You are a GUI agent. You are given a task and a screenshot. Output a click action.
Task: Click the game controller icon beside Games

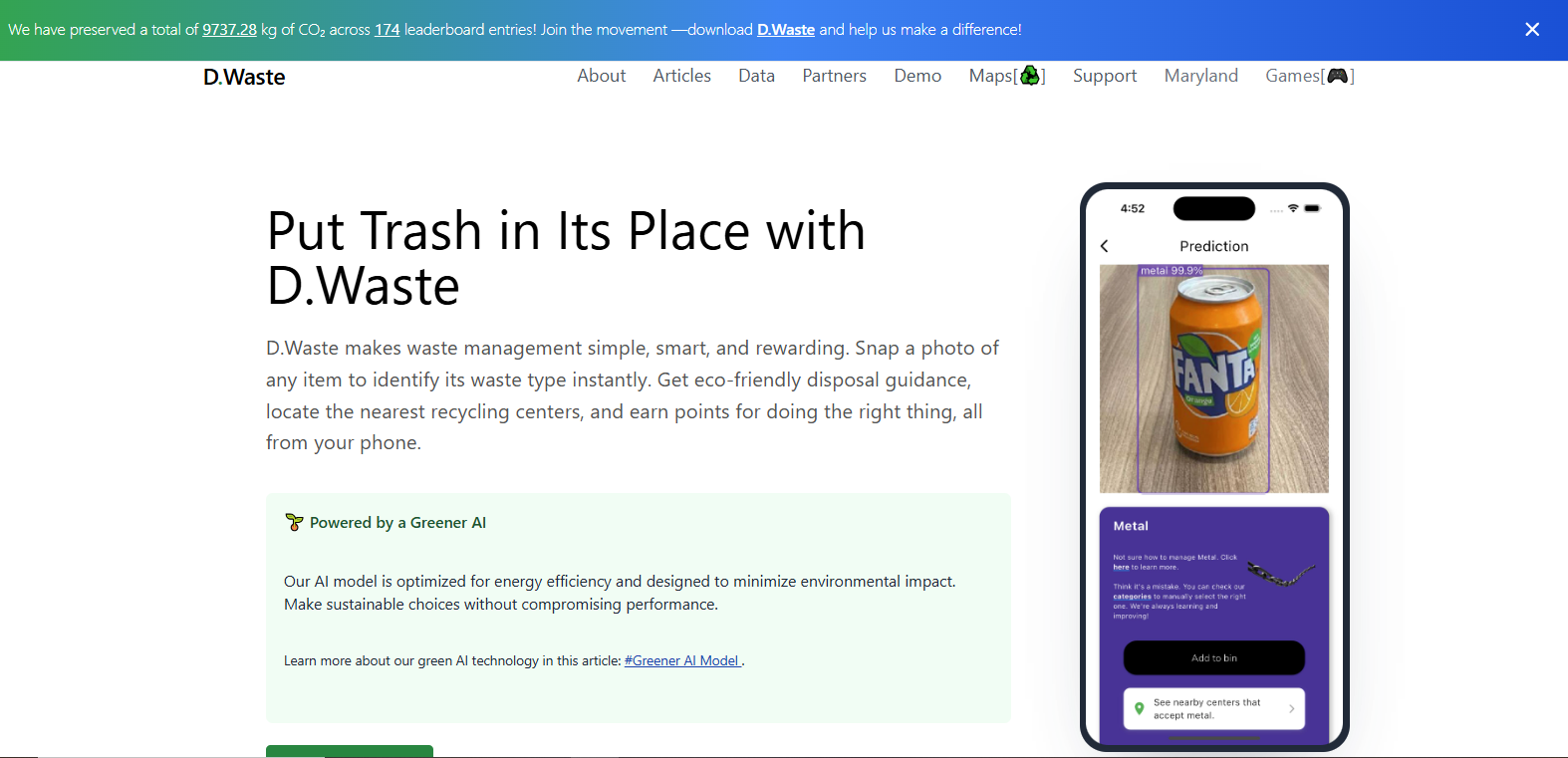pos(1337,76)
